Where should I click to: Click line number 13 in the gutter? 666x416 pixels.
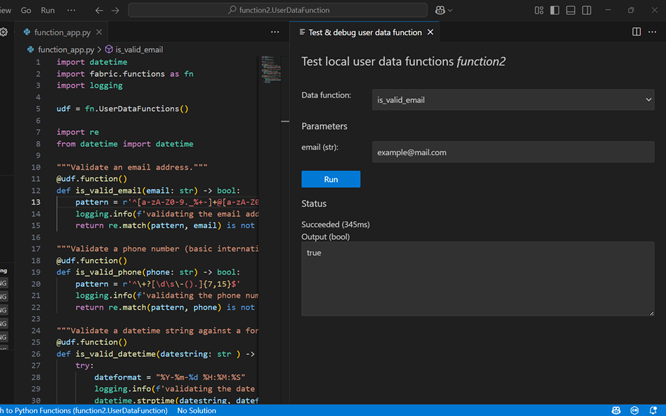[36, 202]
